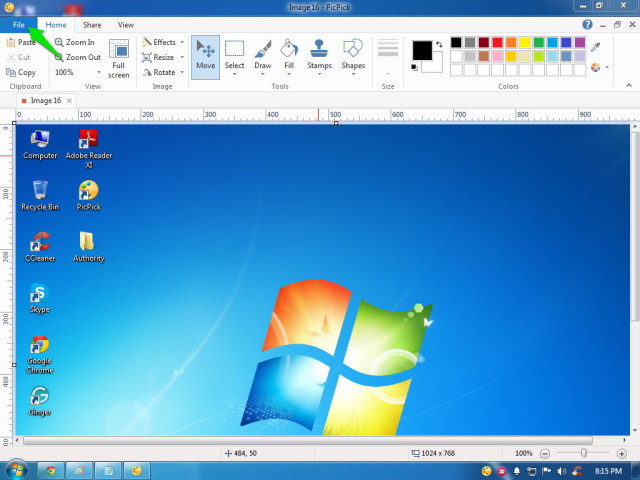
Task: Open the line Size selector
Action: 388,57
